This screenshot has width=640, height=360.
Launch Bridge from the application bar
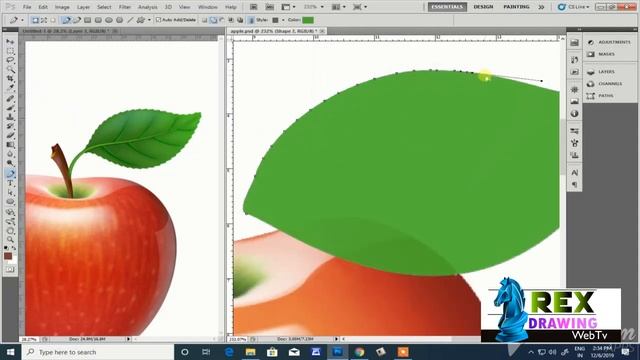click(x=253, y=7)
